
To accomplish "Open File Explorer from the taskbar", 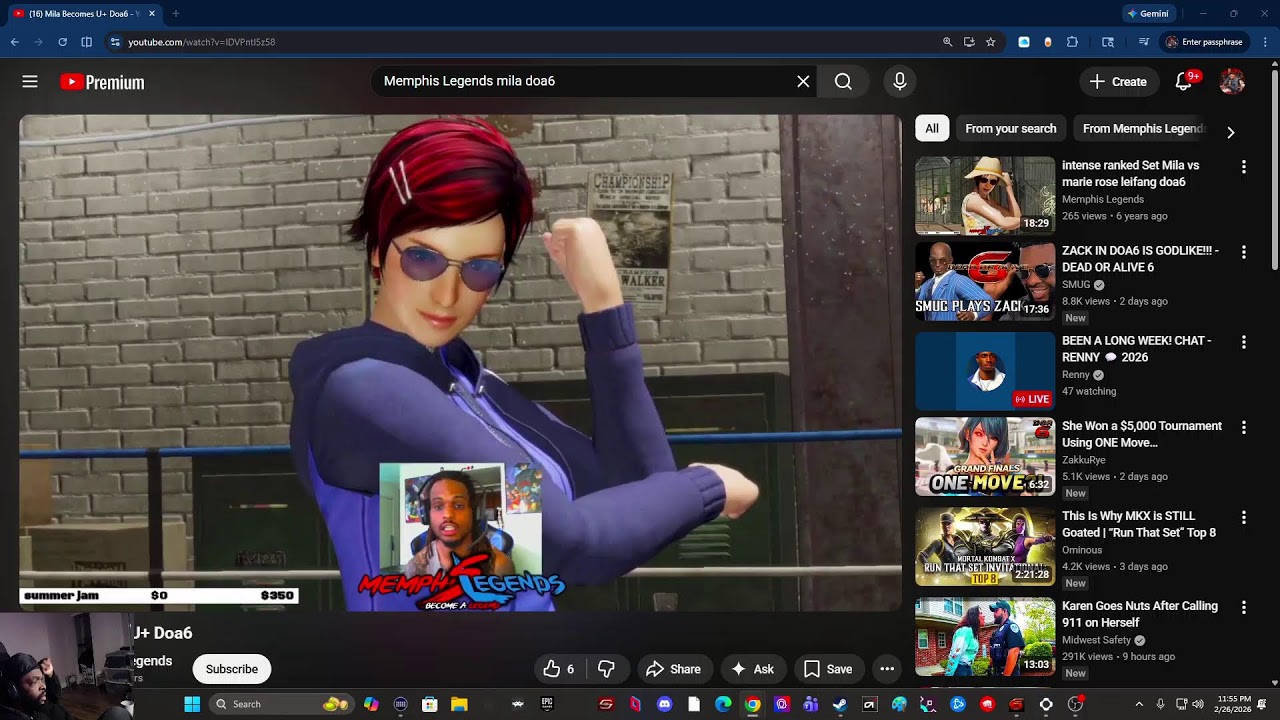I will tap(459, 704).
